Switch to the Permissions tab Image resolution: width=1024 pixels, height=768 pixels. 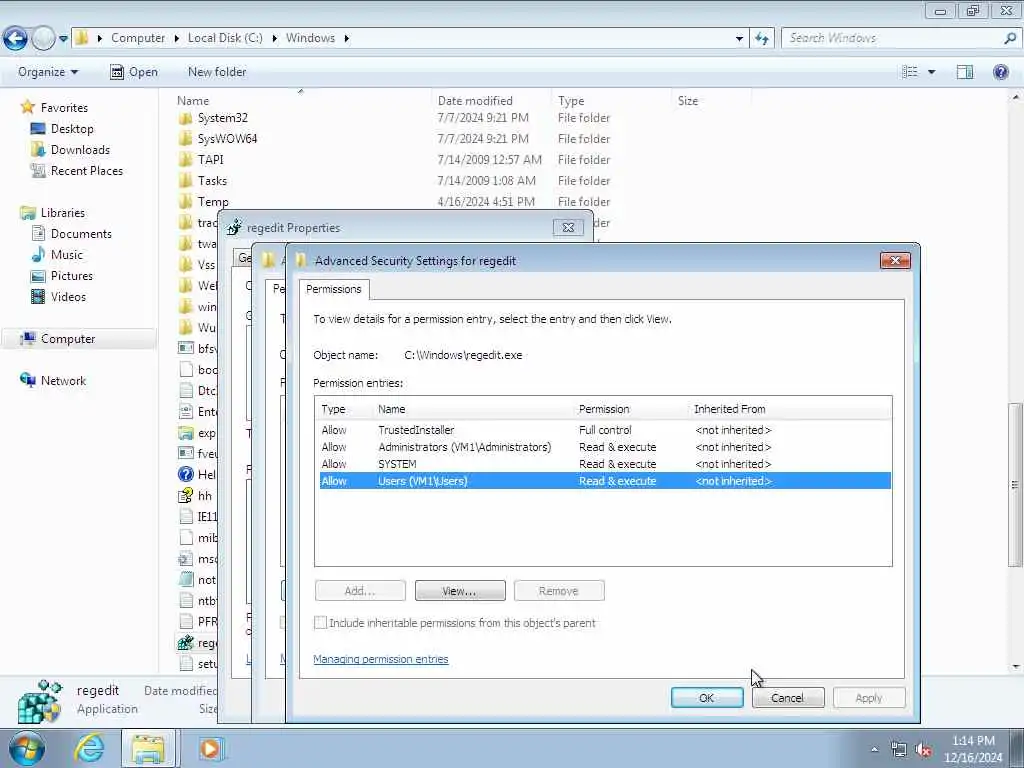(x=334, y=289)
